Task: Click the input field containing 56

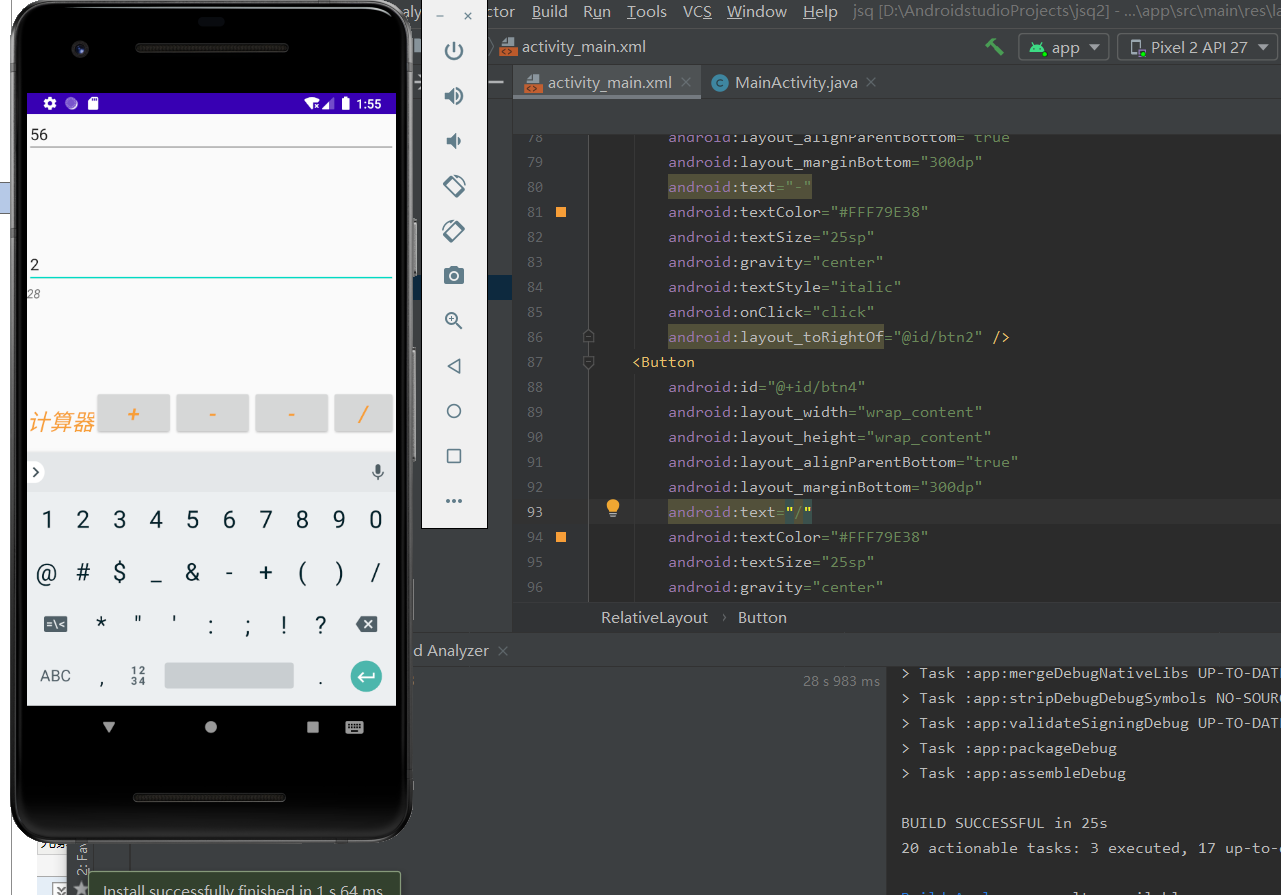Action: (210, 134)
